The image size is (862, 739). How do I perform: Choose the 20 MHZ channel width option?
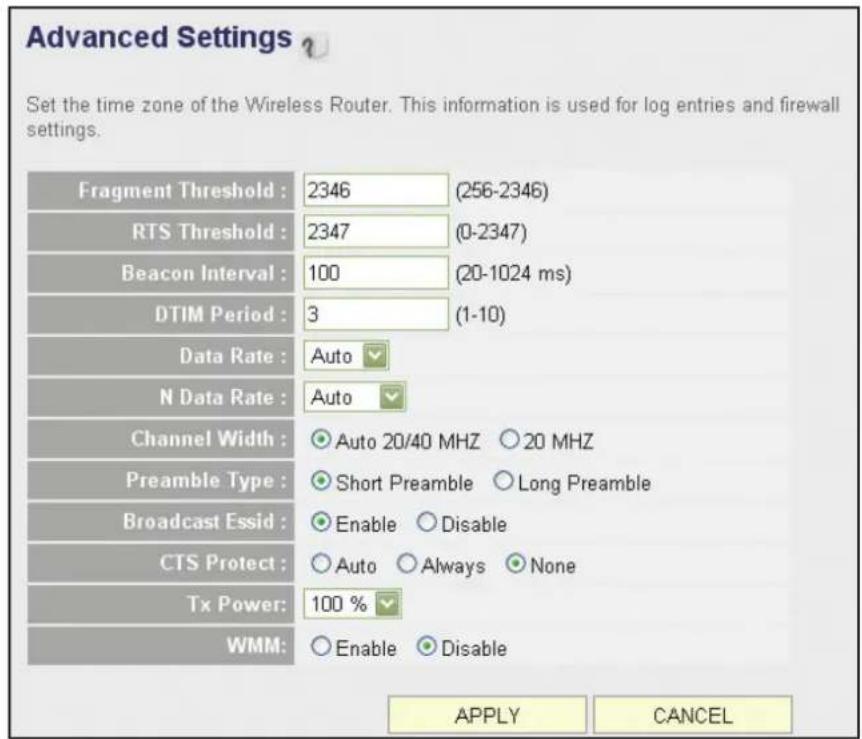pos(509,440)
